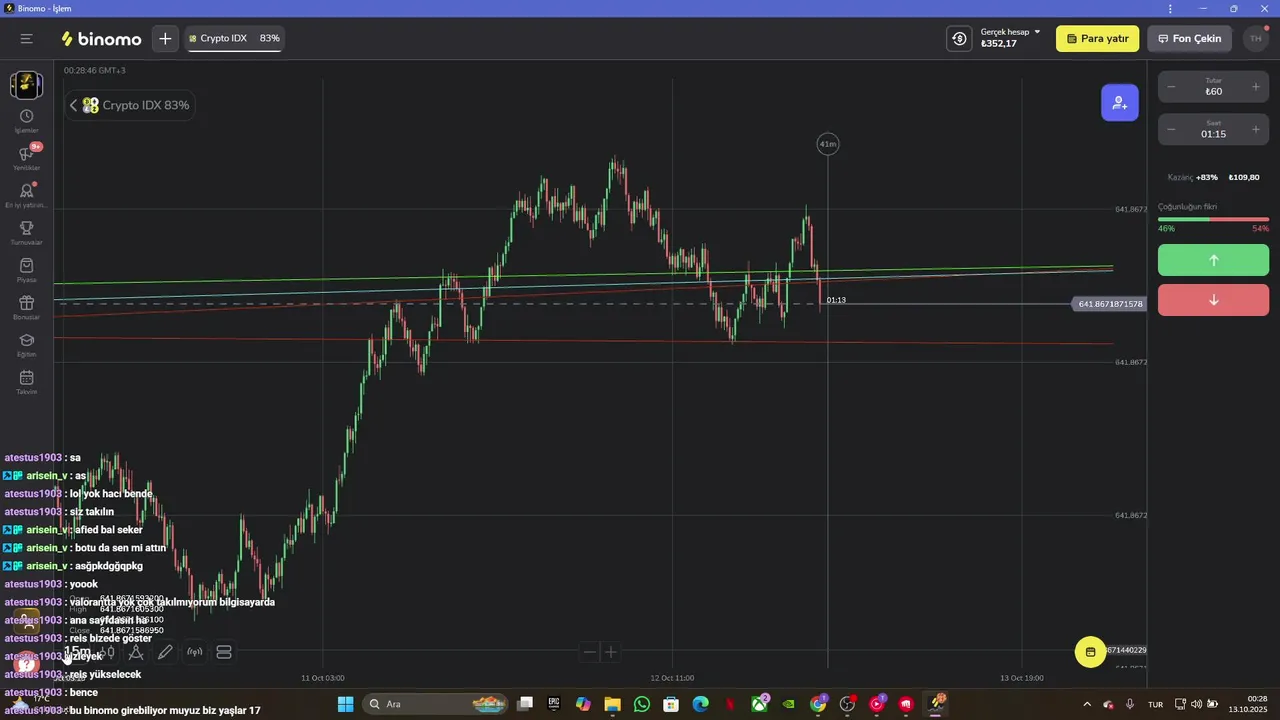Select the Crypto IDX 83% tab
The height and width of the screenshot is (720, 1280).
click(x=234, y=39)
